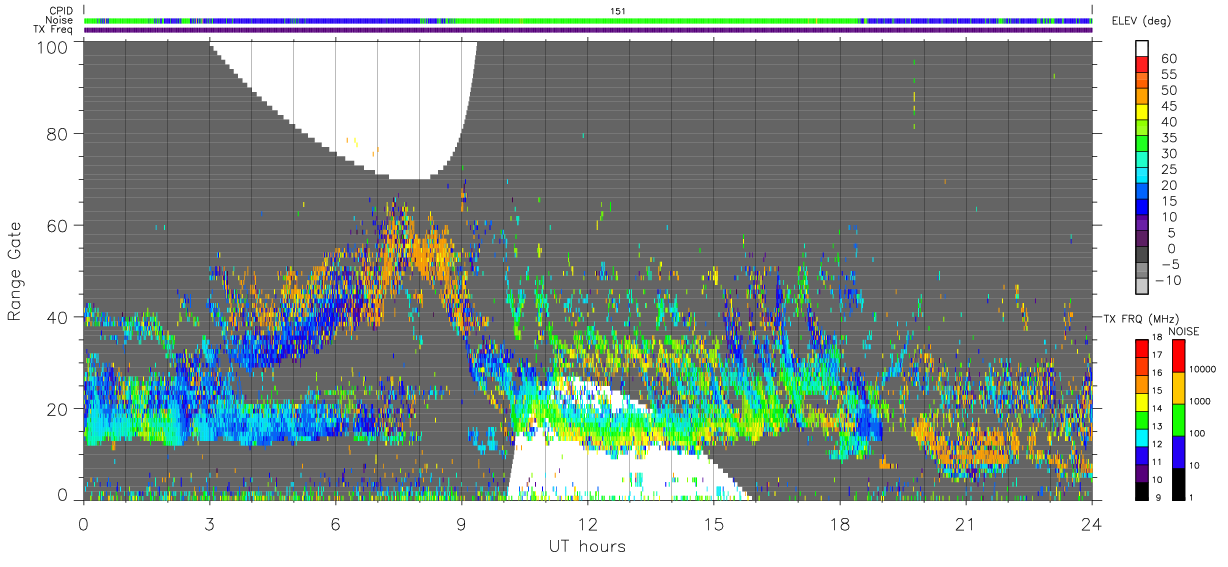Screen dimensions: 1228x567
Task: Click the 100 label on the NOISE colorbar
Action: tap(1198, 434)
